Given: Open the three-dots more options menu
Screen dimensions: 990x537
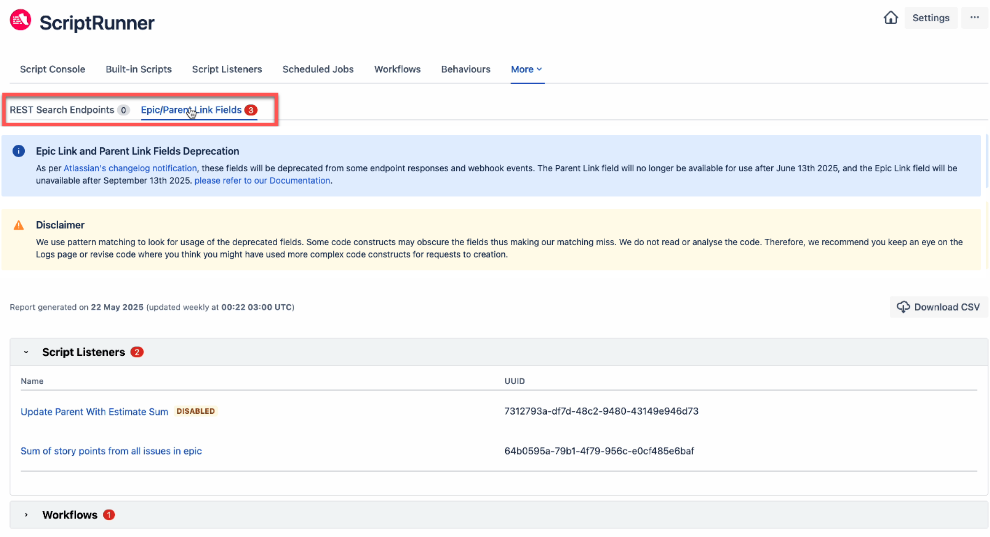Looking at the screenshot, I should point(974,18).
